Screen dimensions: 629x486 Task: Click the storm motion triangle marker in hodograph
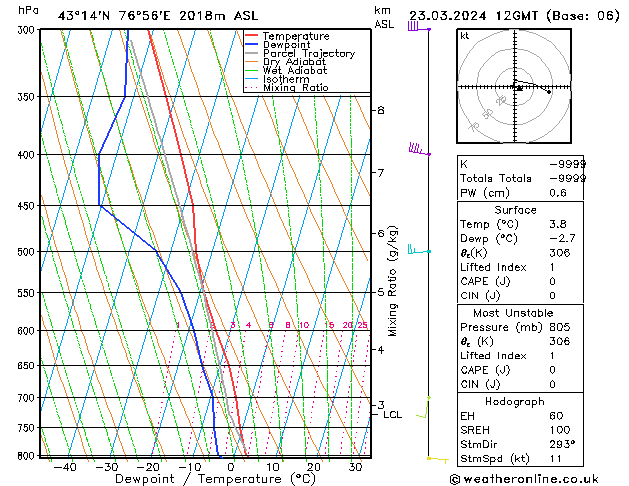tap(519, 88)
